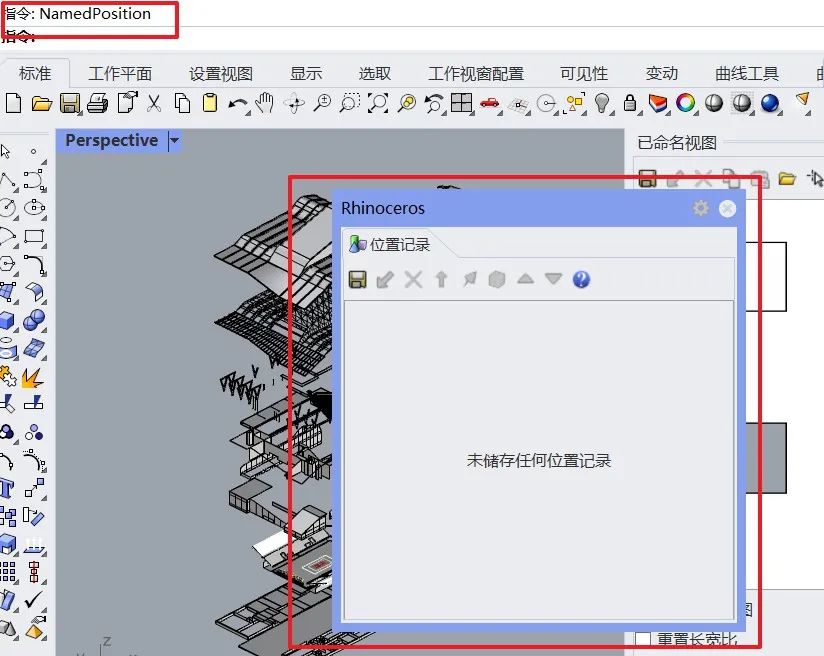Click the layers icon in toolbar
The image size is (824, 656).
coord(657,103)
